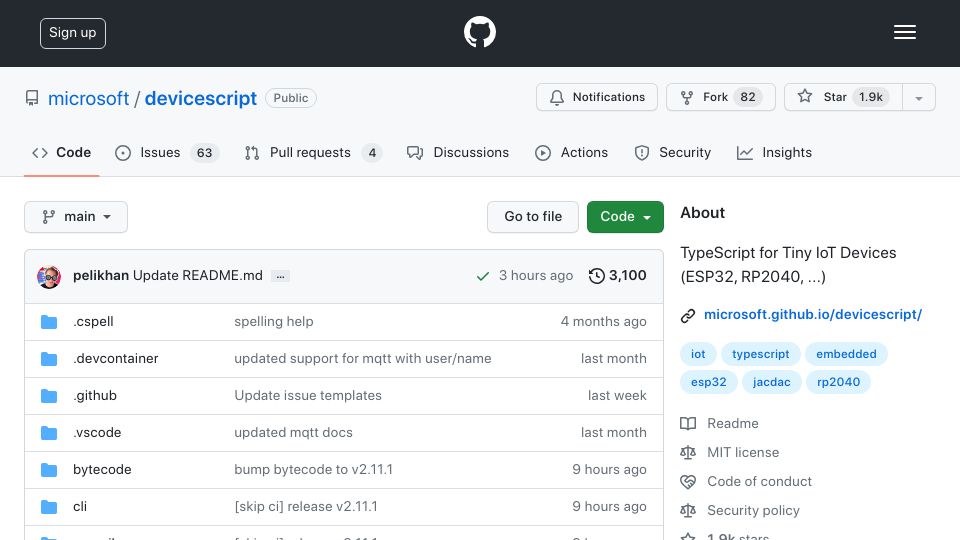Open the Issues tab
This screenshot has width=960, height=540.
[167, 152]
